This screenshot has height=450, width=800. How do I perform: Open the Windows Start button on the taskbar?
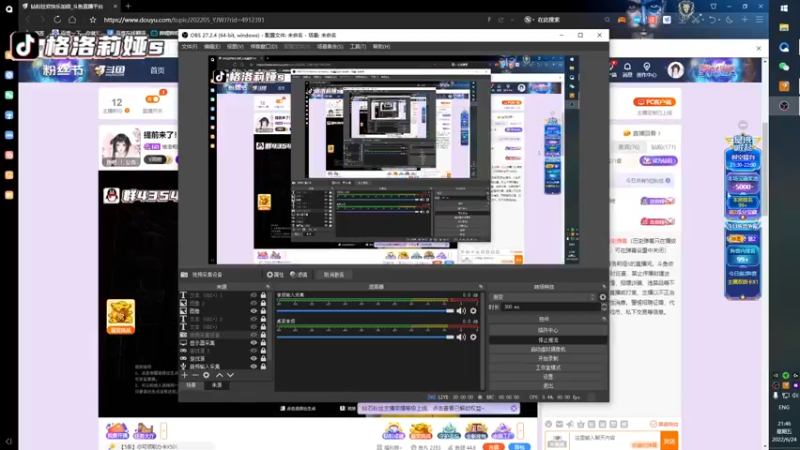pos(784,8)
